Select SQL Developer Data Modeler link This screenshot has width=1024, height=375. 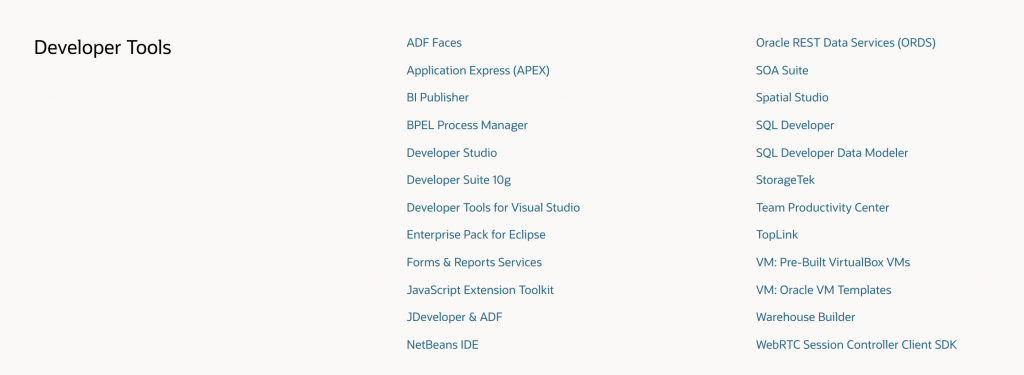[x=832, y=152]
